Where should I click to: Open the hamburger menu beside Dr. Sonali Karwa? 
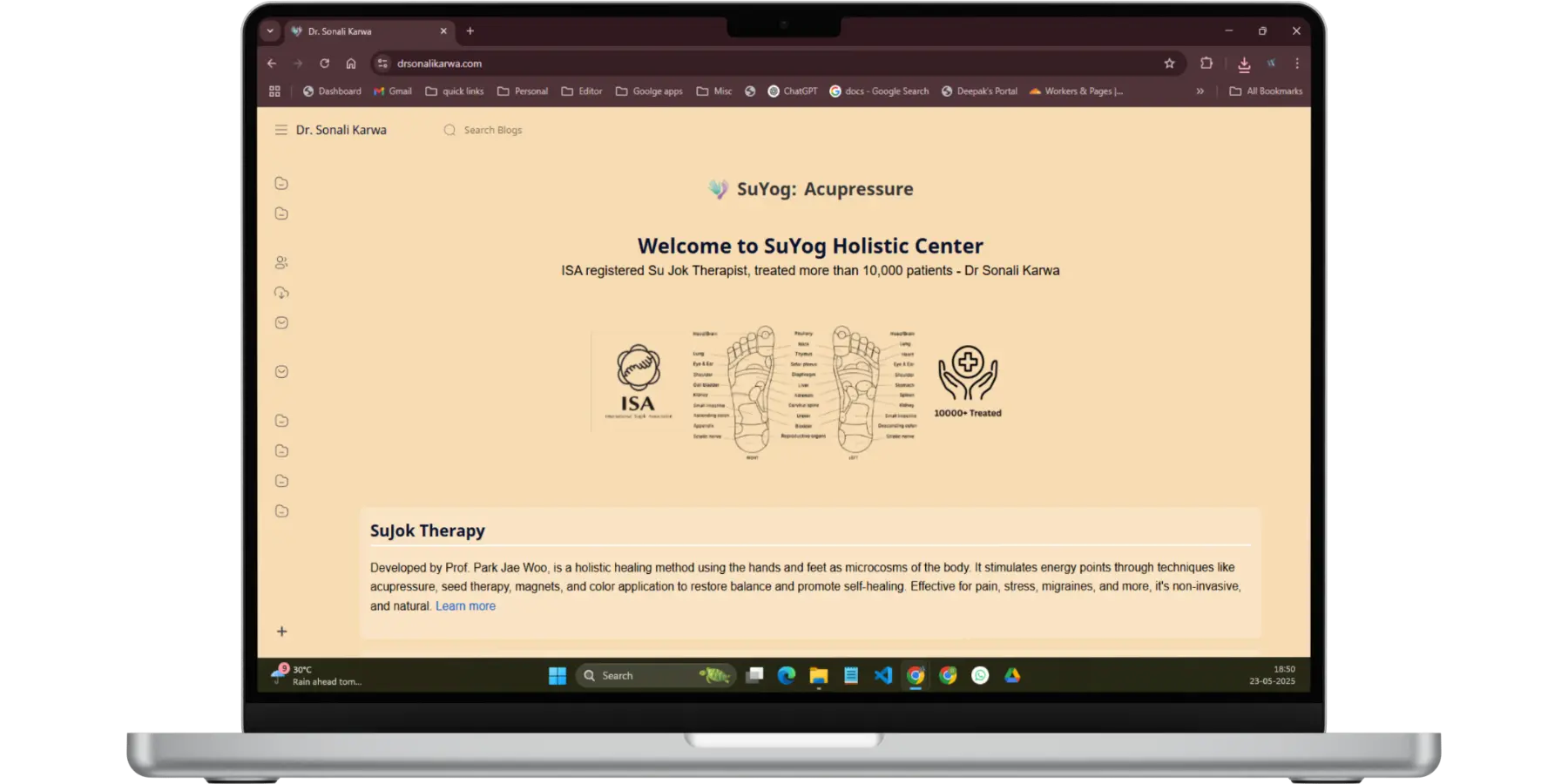pyautogui.click(x=280, y=130)
